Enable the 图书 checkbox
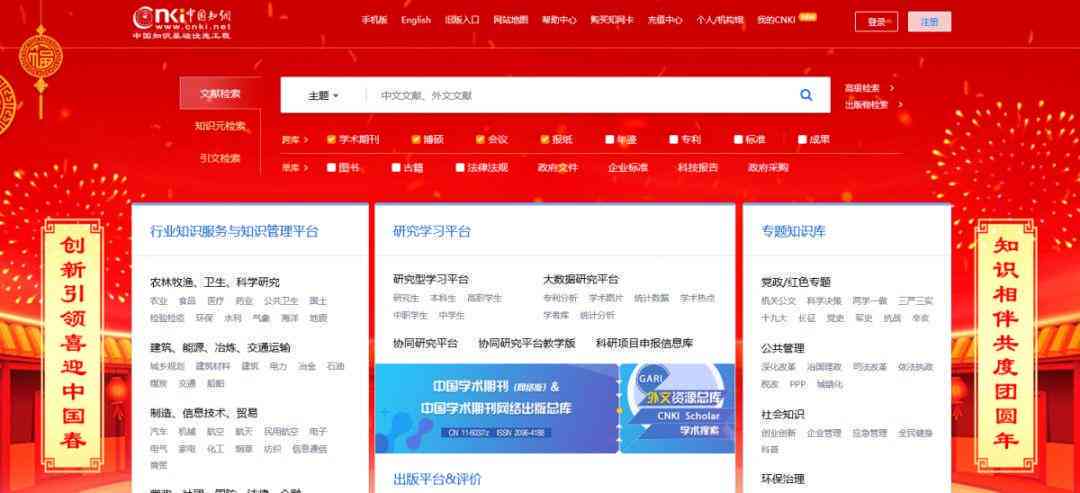 click(x=331, y=167)
